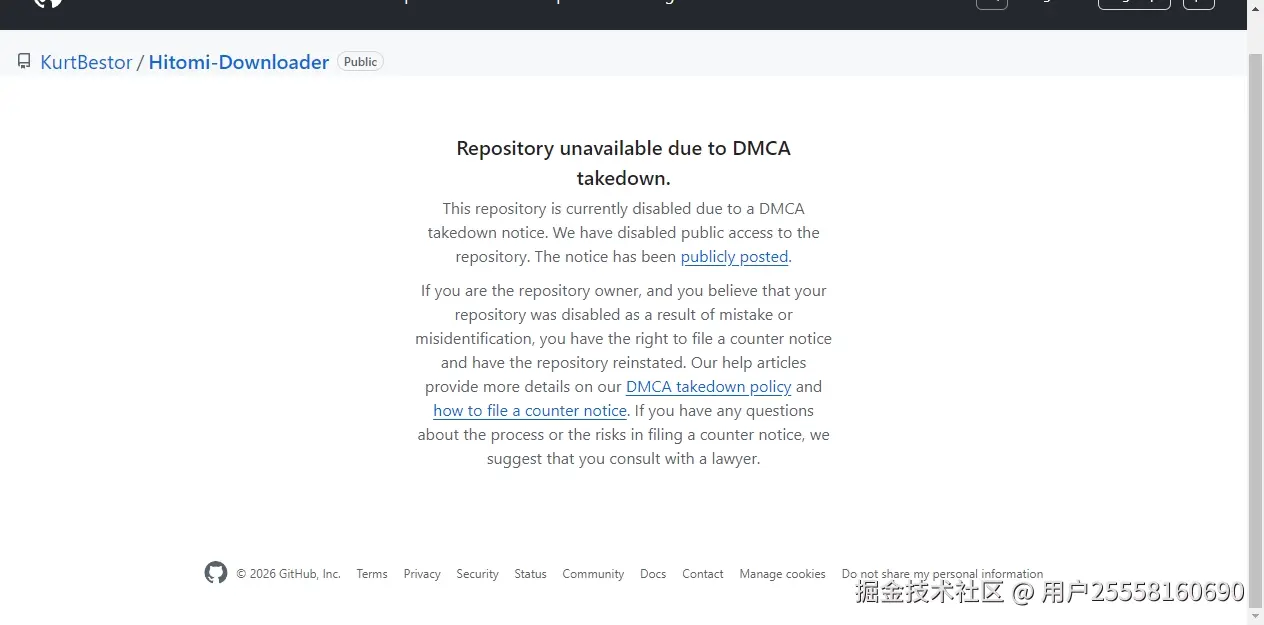This screenshot has height=625, width=1264.
Task: Open the Terms footer link
Action: click(372, 574)
